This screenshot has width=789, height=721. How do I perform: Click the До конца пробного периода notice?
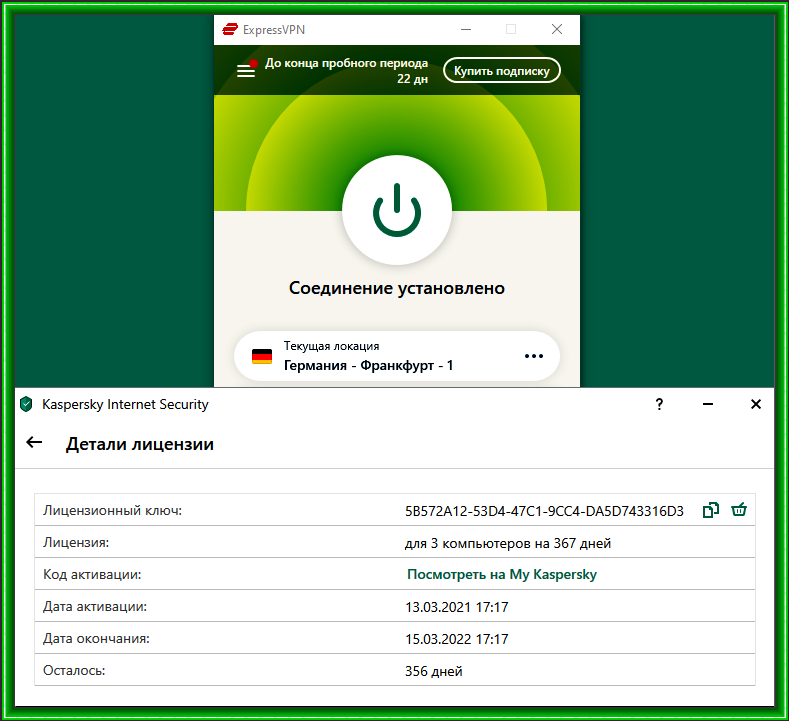pos(346,70)
